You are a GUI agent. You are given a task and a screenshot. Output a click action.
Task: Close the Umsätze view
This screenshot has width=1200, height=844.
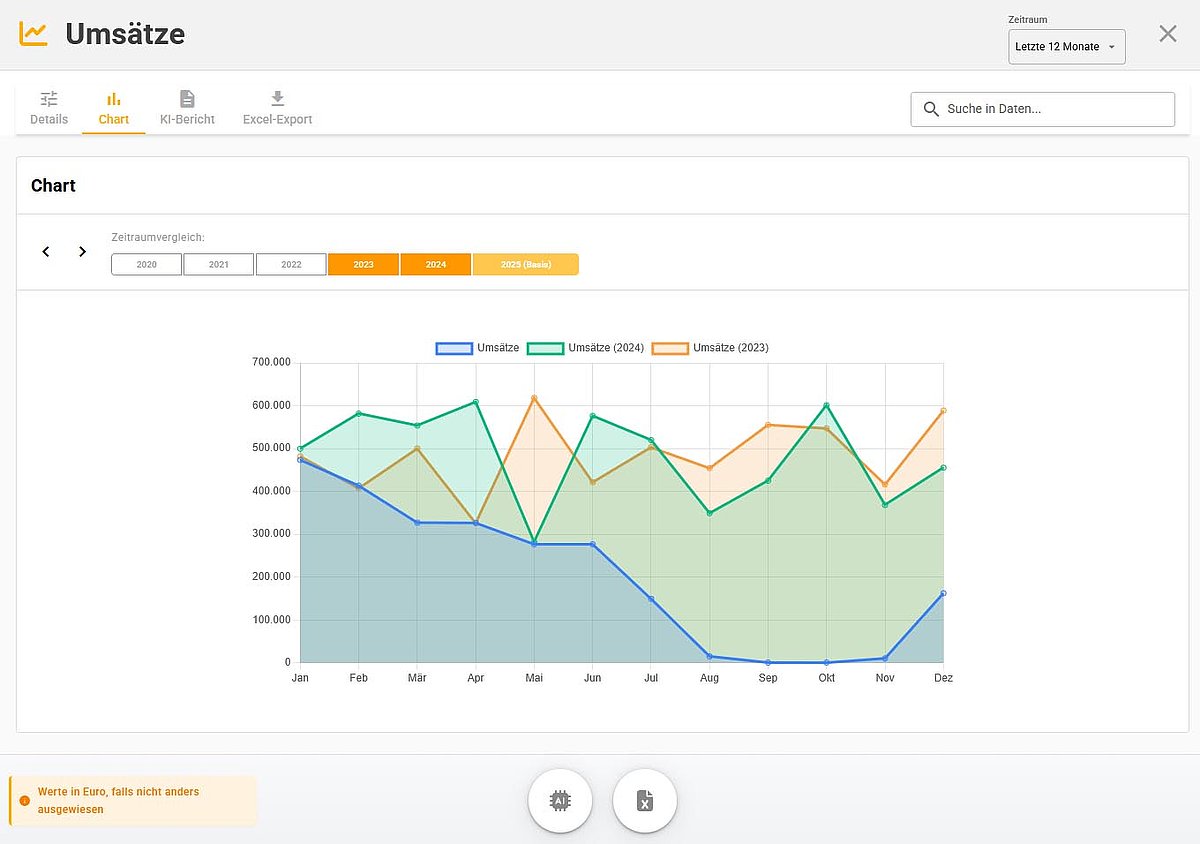[1167, 34]
